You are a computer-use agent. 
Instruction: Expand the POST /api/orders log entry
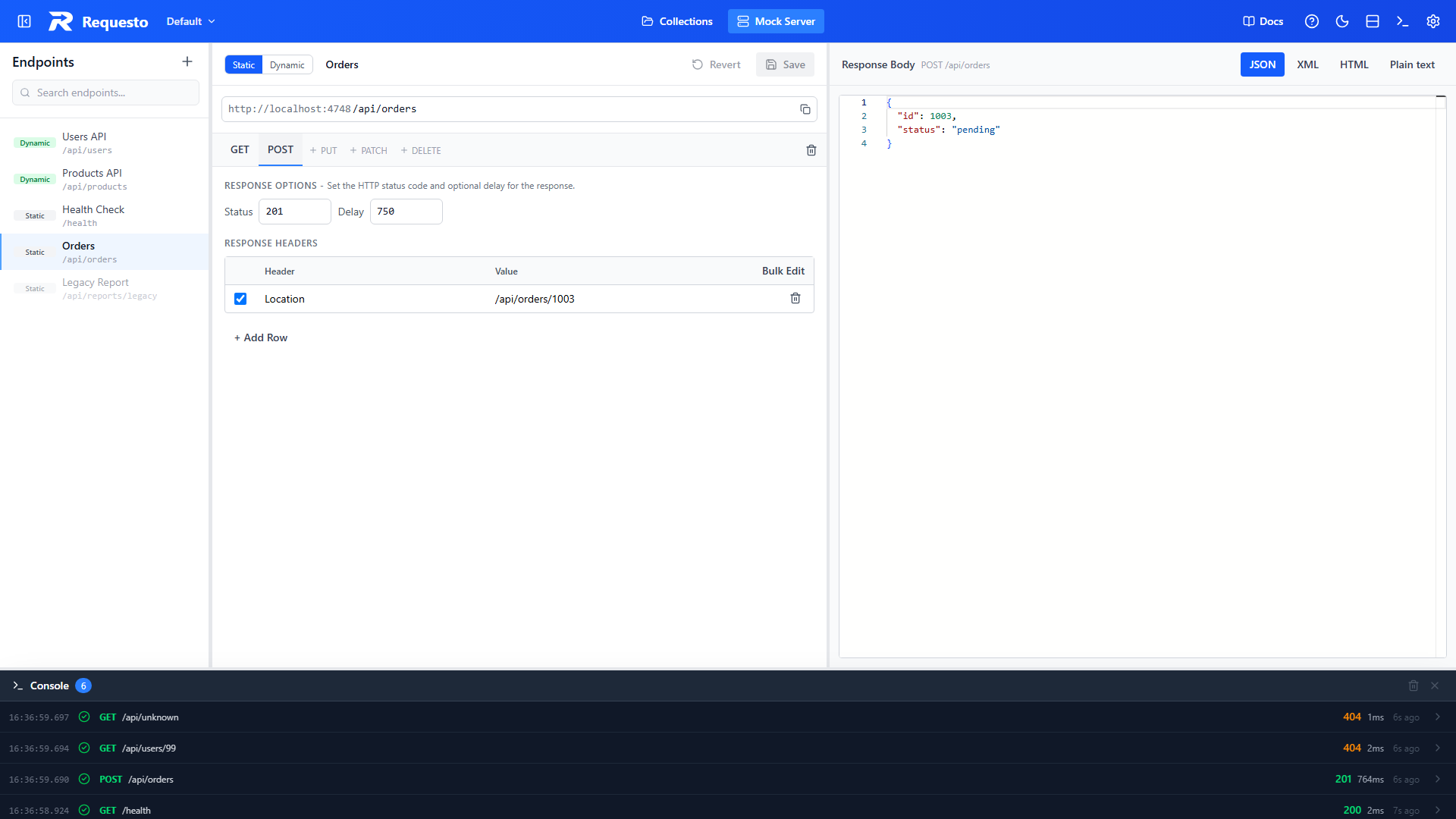click(x=1438, y=780)
